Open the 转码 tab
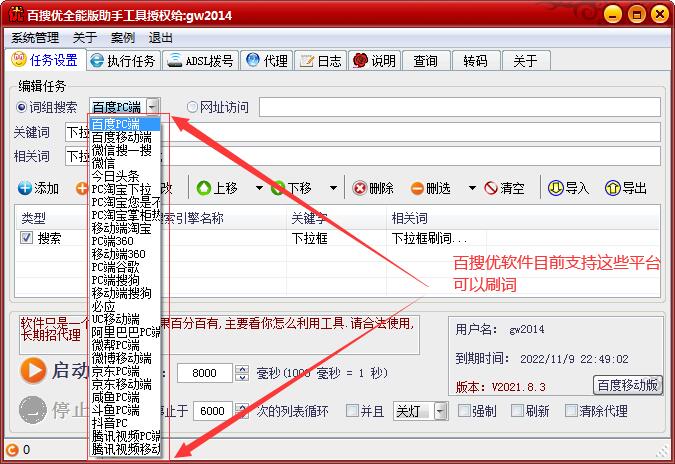Image resolution: width=675 pixels, height=464 pixels. (x=476, y=61)
